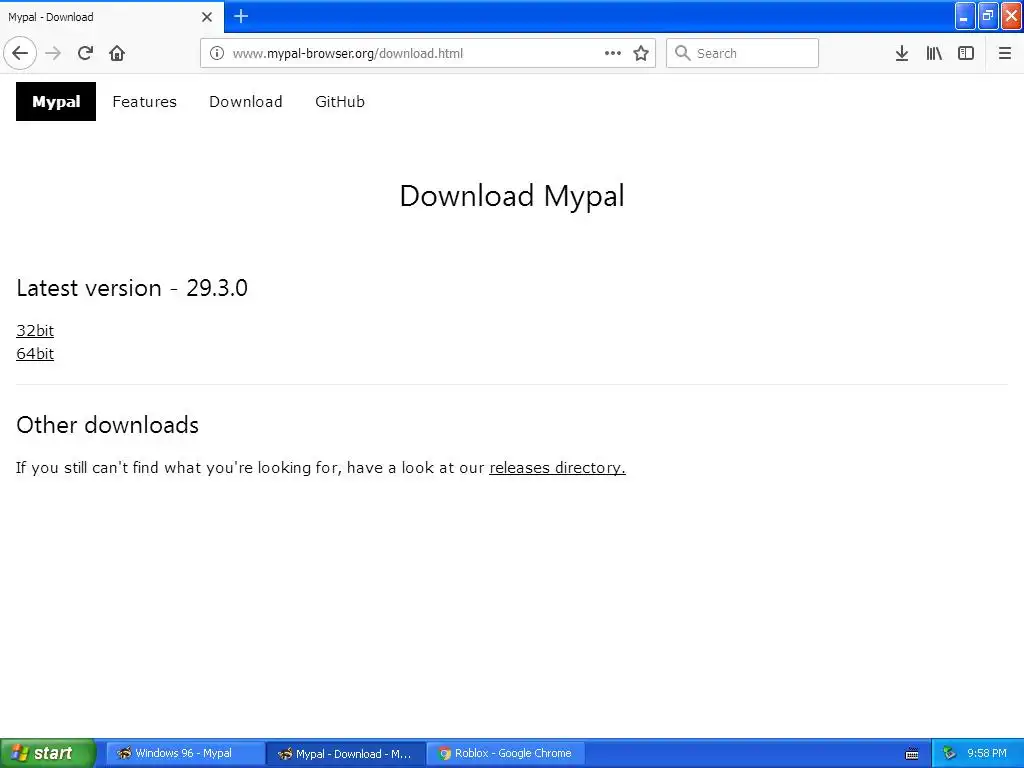The width and height of the screenshot is (1024, 768).
Task: Open the library bookshelf icon
Action: click(934, 53)
